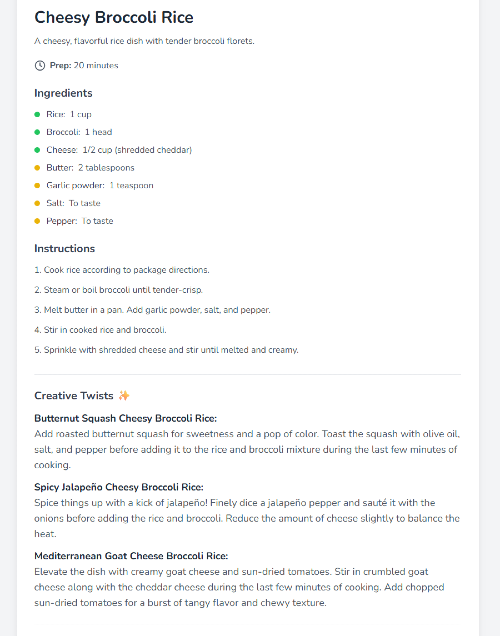Image resolution: width=500 pixels, height=636 pixels.
Task: Click the green bullet beside Rice
Action: (x=37, y=114)
